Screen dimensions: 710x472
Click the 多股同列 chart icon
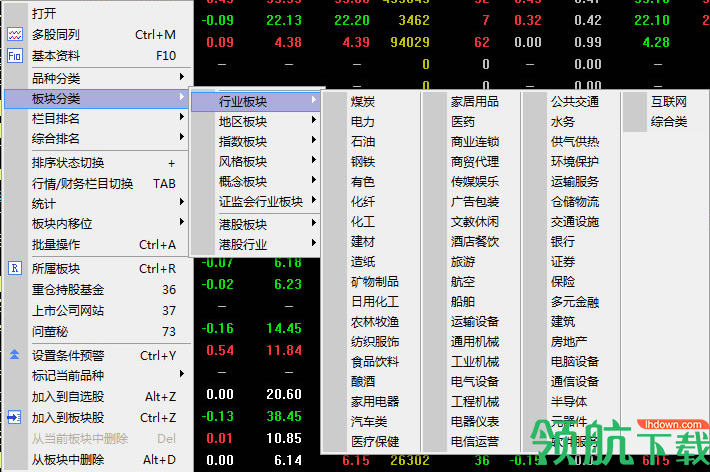tap(14, 34)
